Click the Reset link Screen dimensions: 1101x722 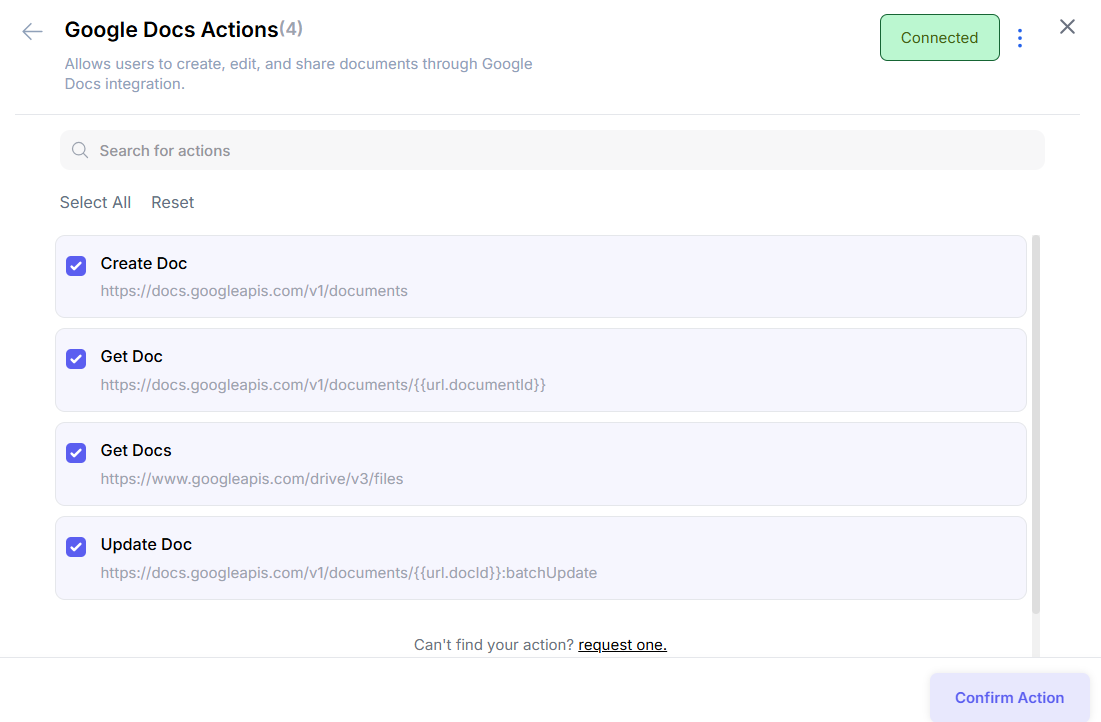(173, 202)
